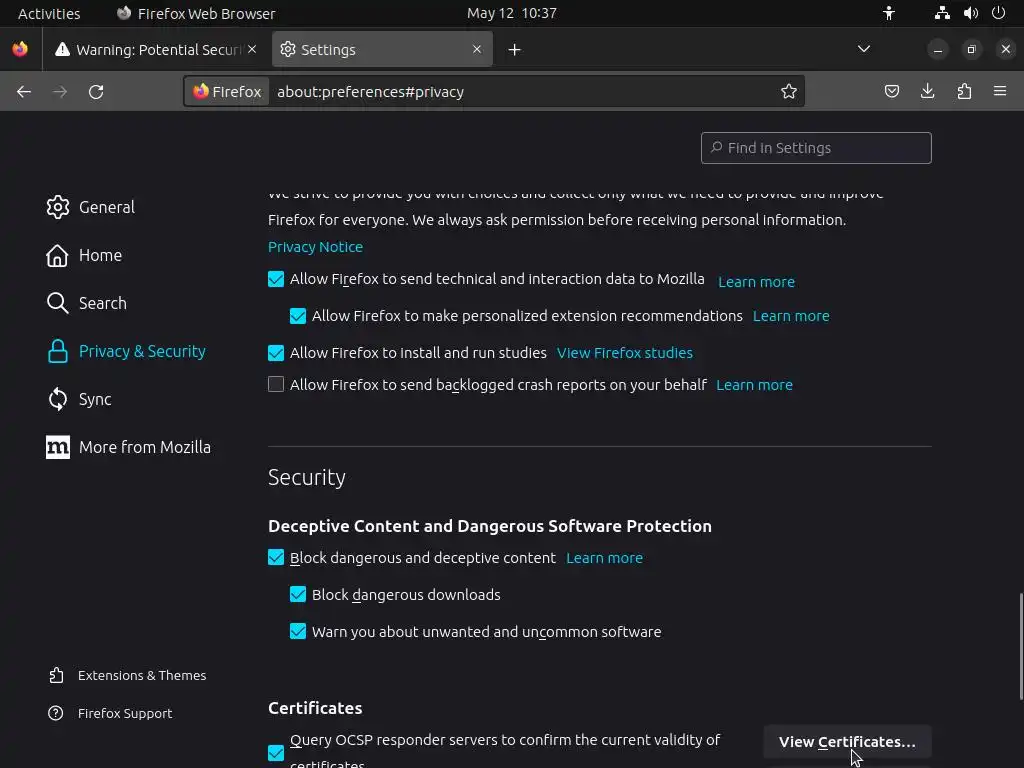Viewport: 1024px width, 768px height.
Task: Open the Activities overview
Action: (49, 13)
